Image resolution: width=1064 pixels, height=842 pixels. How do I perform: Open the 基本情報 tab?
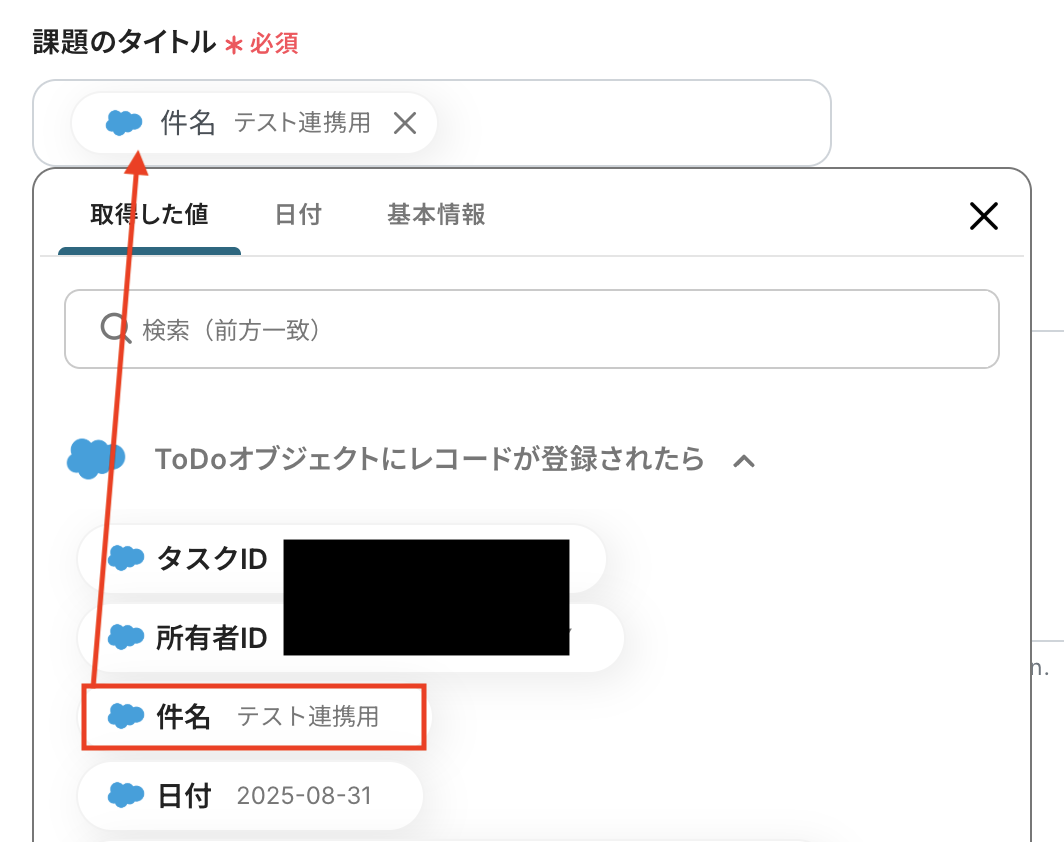click(436, 214)
